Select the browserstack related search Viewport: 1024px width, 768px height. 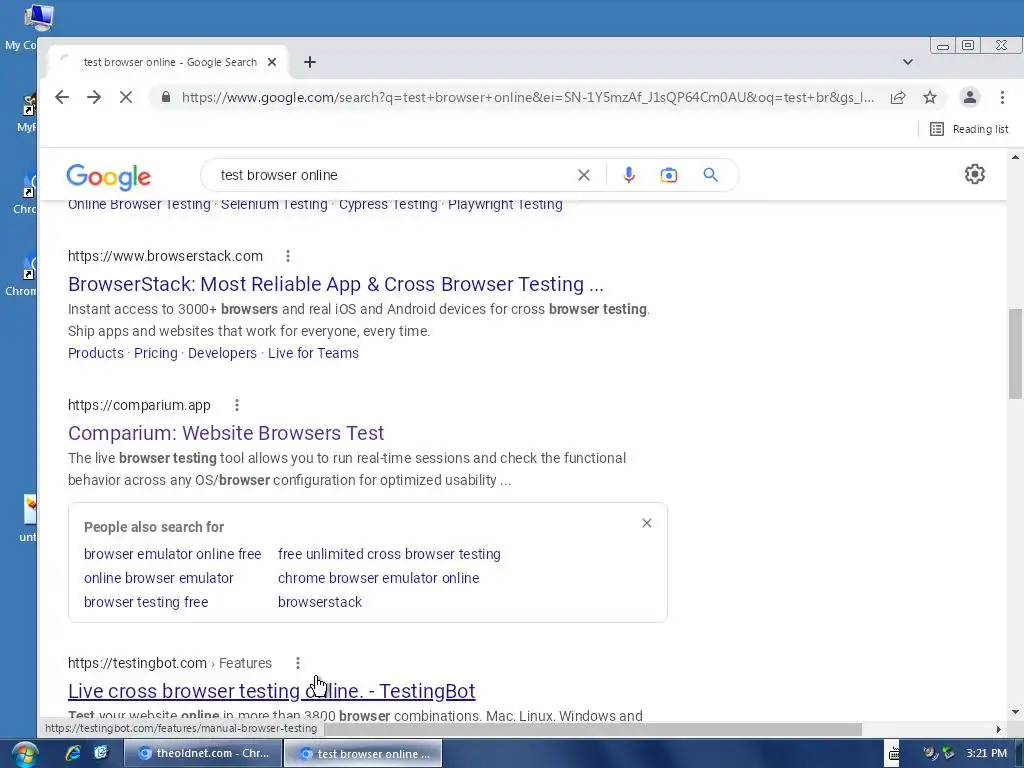(320, 602)
